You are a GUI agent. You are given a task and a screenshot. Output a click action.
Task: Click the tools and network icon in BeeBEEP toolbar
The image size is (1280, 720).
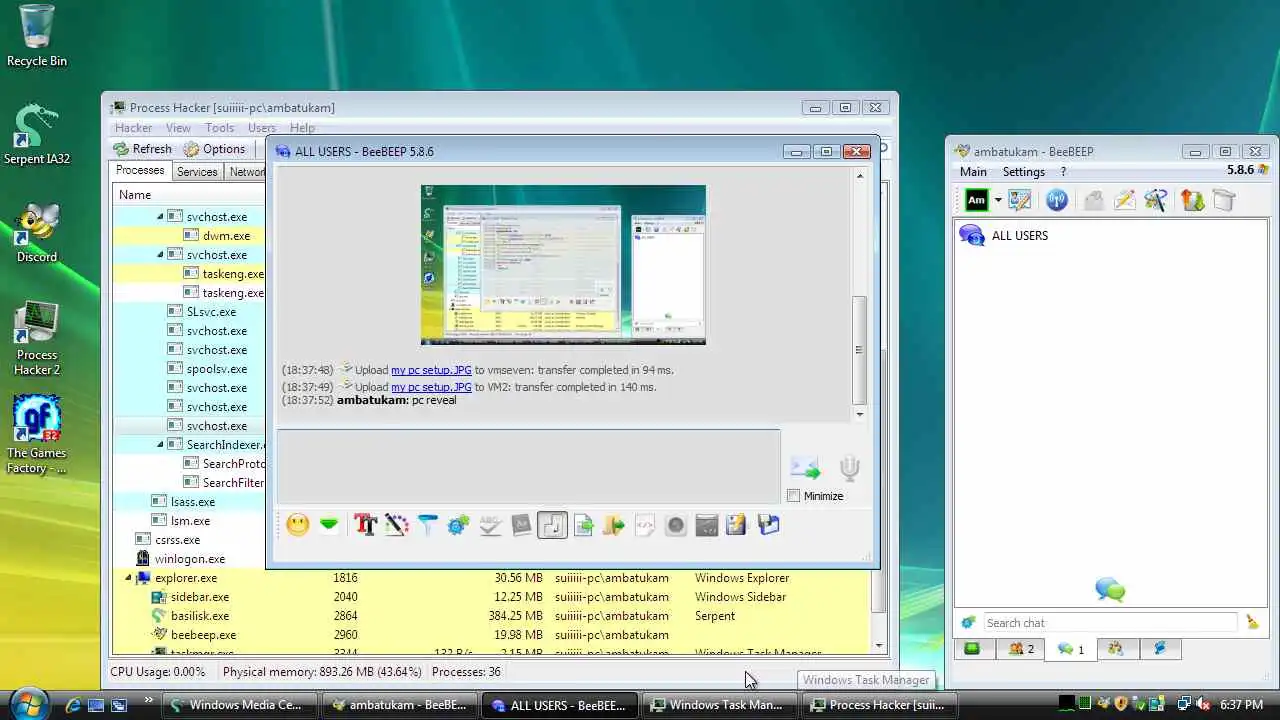pos(1155,200)
